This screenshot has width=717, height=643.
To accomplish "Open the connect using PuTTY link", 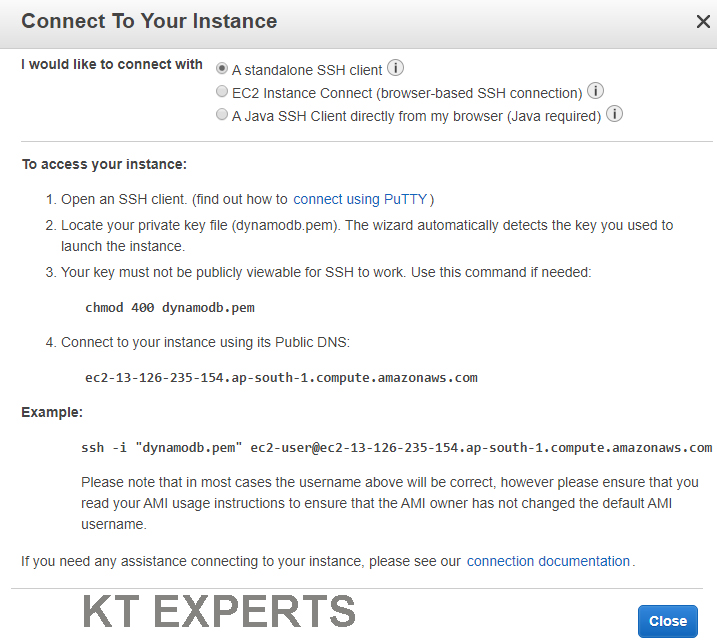I will coord(360,199).
